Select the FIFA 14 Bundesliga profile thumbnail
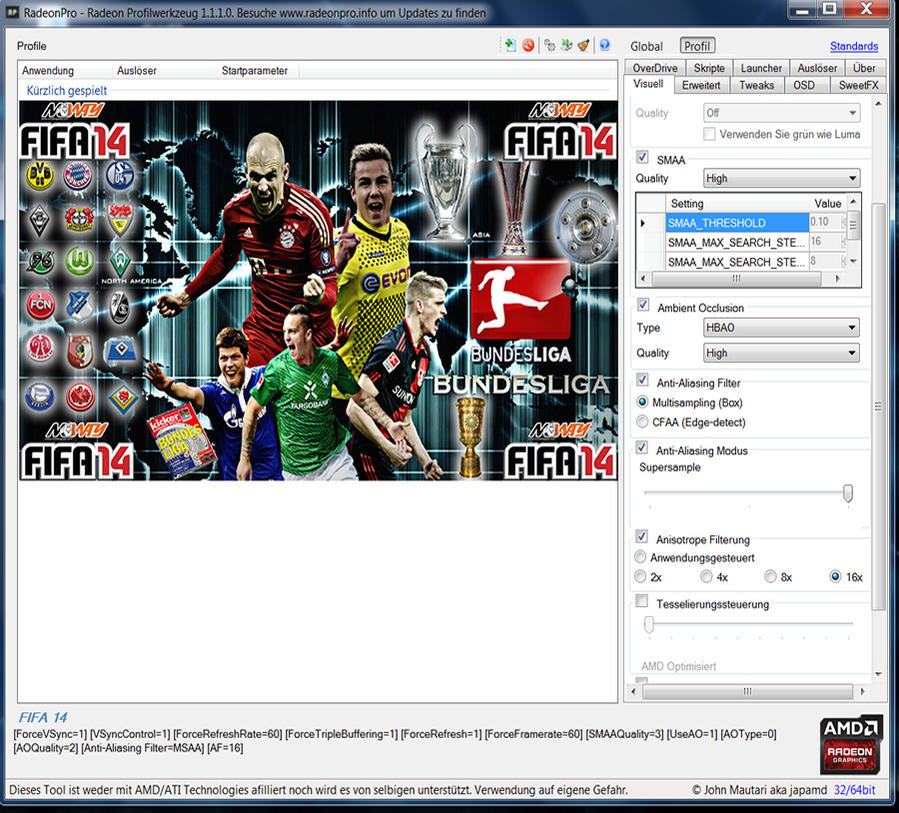Screen dimensions: 899x813 click(318, 291)
